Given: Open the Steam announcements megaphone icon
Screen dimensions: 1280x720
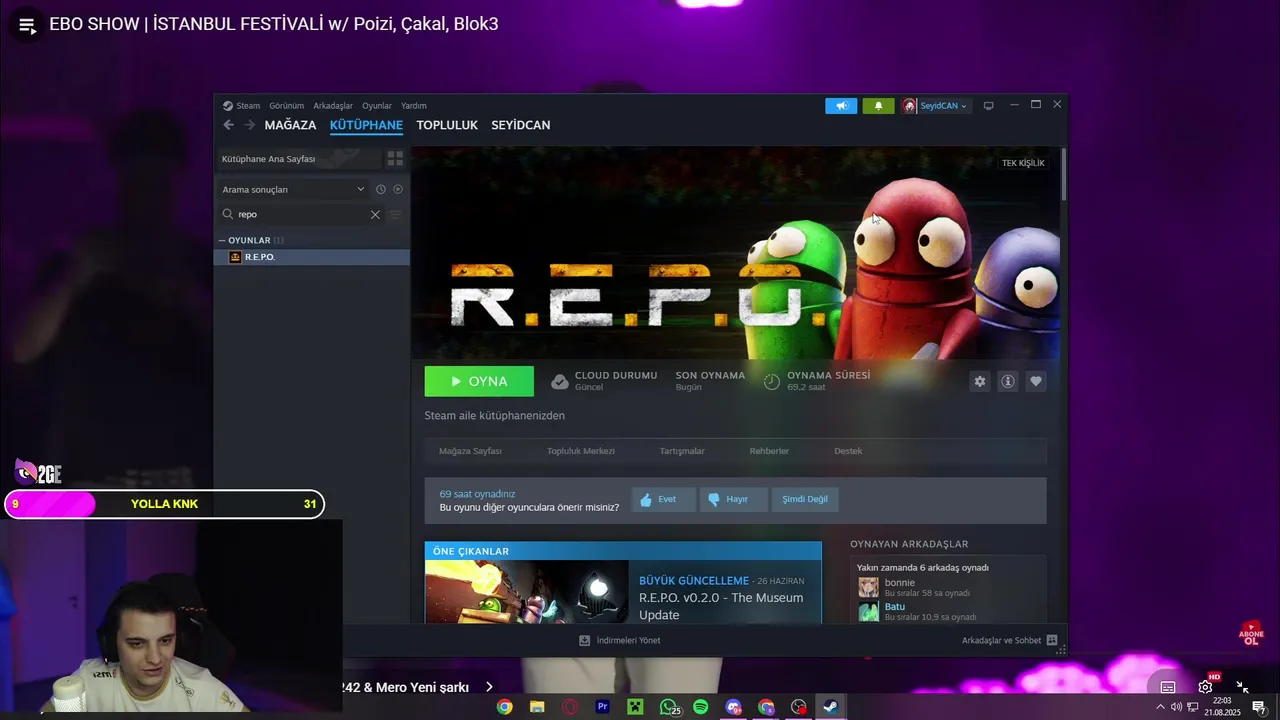Looking at the screenshot, I should pyautogui.click(x=841, y=106).
